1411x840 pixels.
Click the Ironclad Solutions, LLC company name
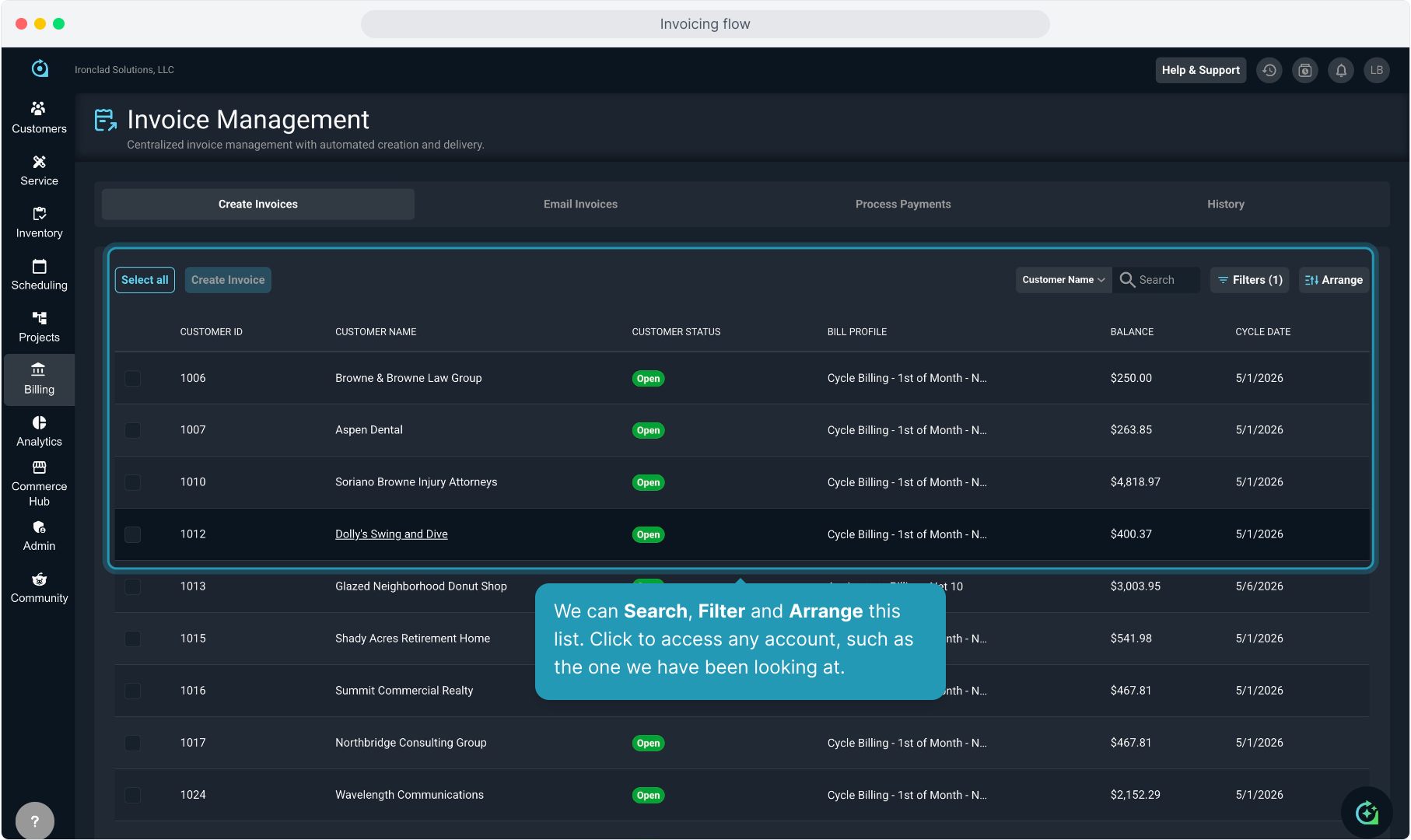pos(124,70)
